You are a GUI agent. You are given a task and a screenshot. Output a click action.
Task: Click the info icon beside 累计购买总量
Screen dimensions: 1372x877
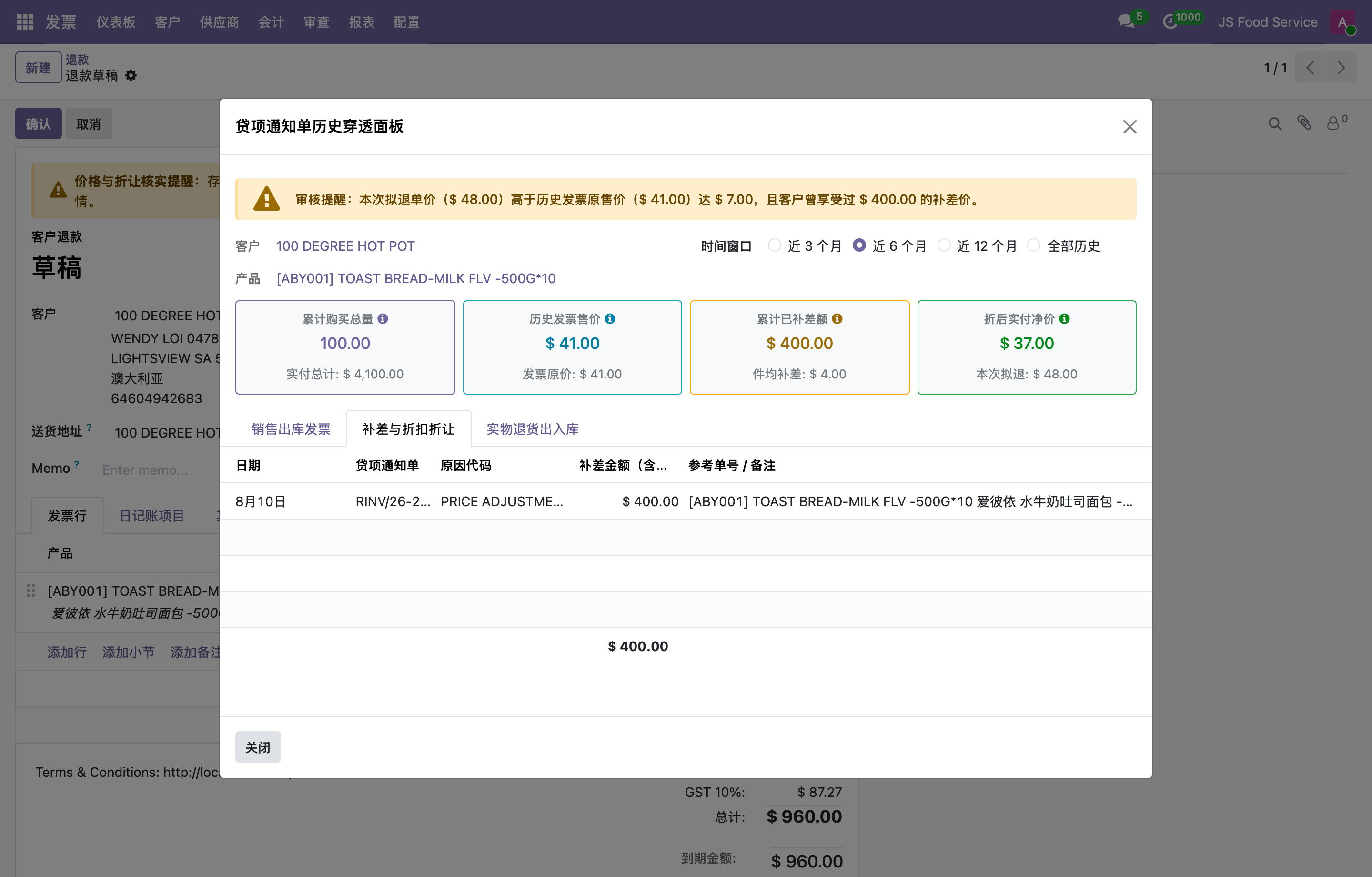coord(383,319)
